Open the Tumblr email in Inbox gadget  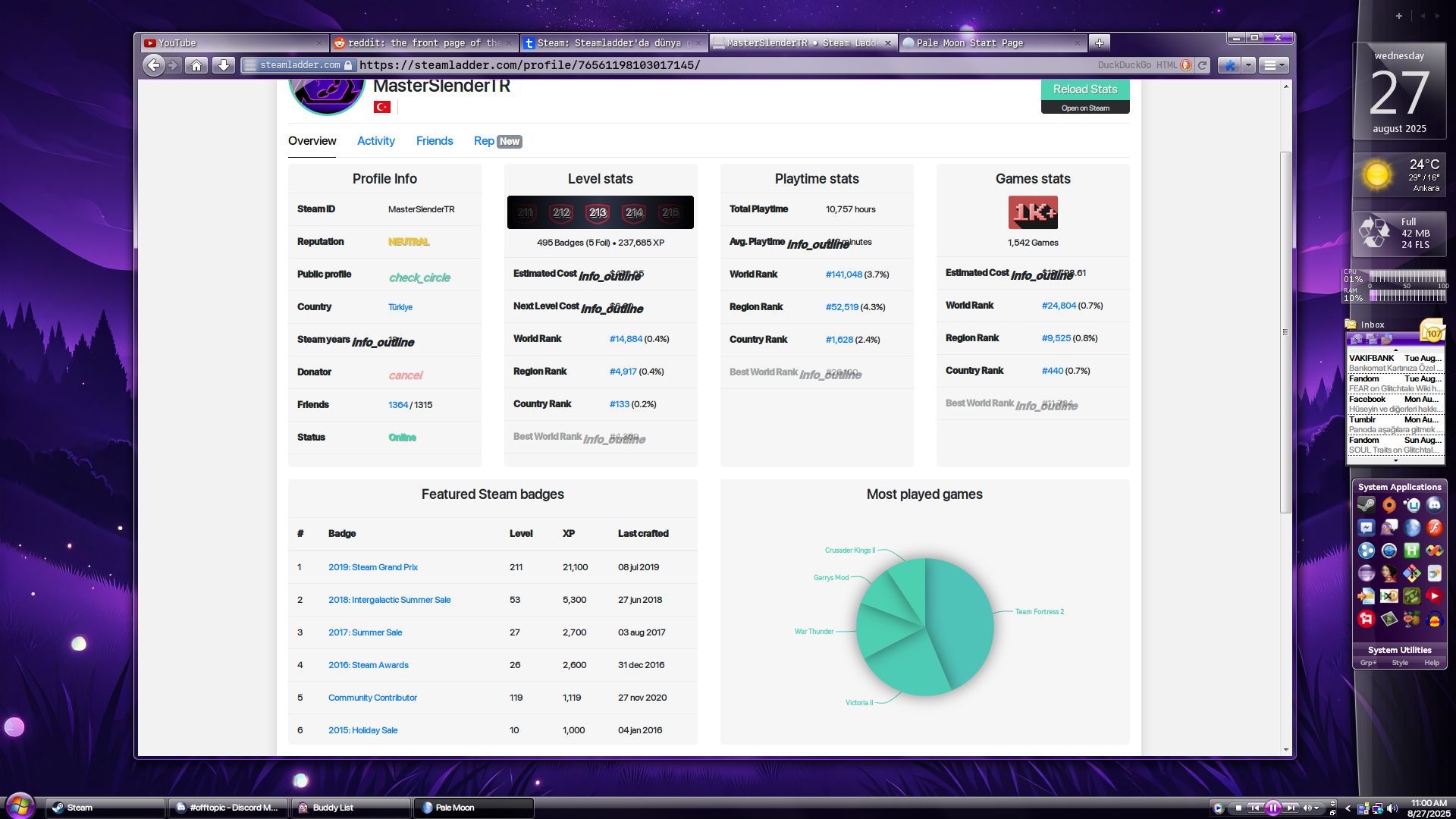pos(1395,425)
